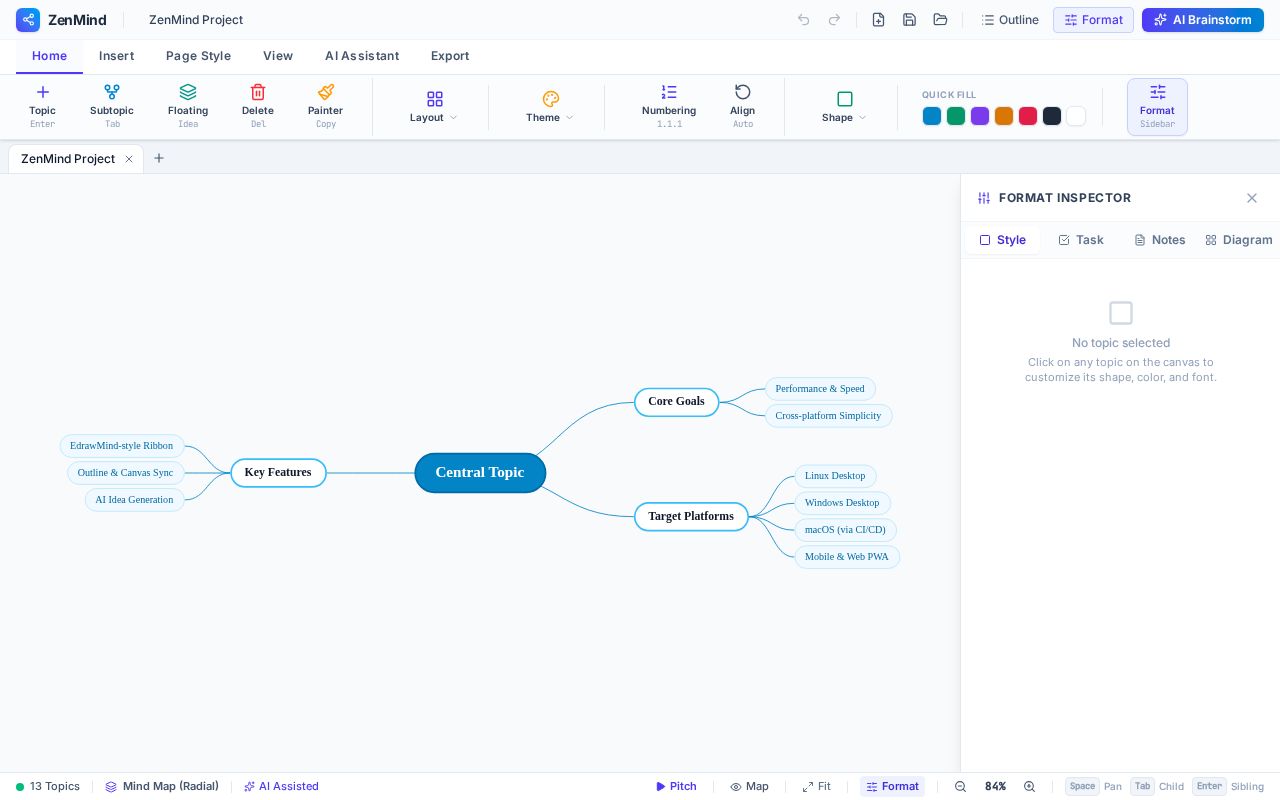This screenshot has height=800, width=1280.
Task: Add a new Topic from the ribbon
Action: (42, 107)
